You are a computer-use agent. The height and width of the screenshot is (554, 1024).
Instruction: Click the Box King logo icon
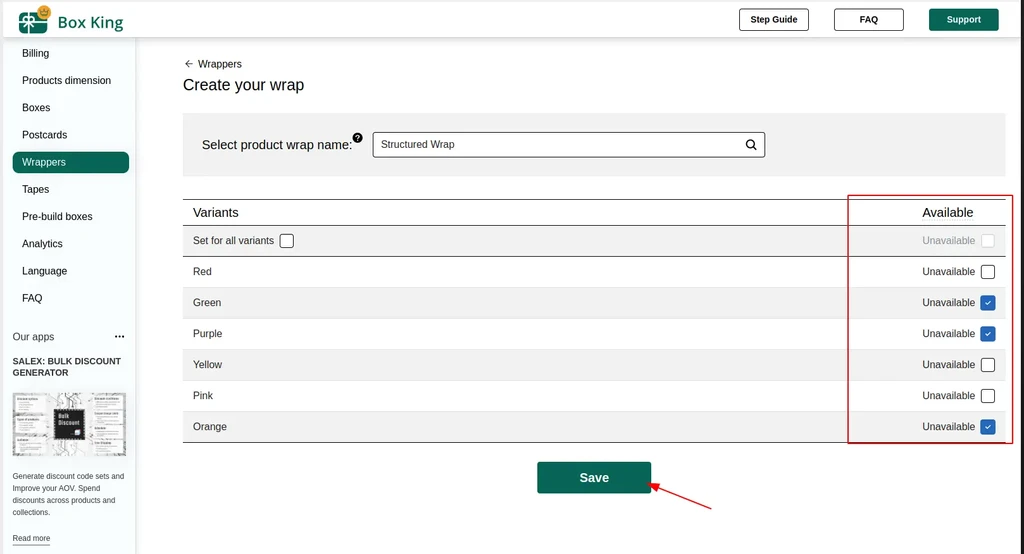34,20
